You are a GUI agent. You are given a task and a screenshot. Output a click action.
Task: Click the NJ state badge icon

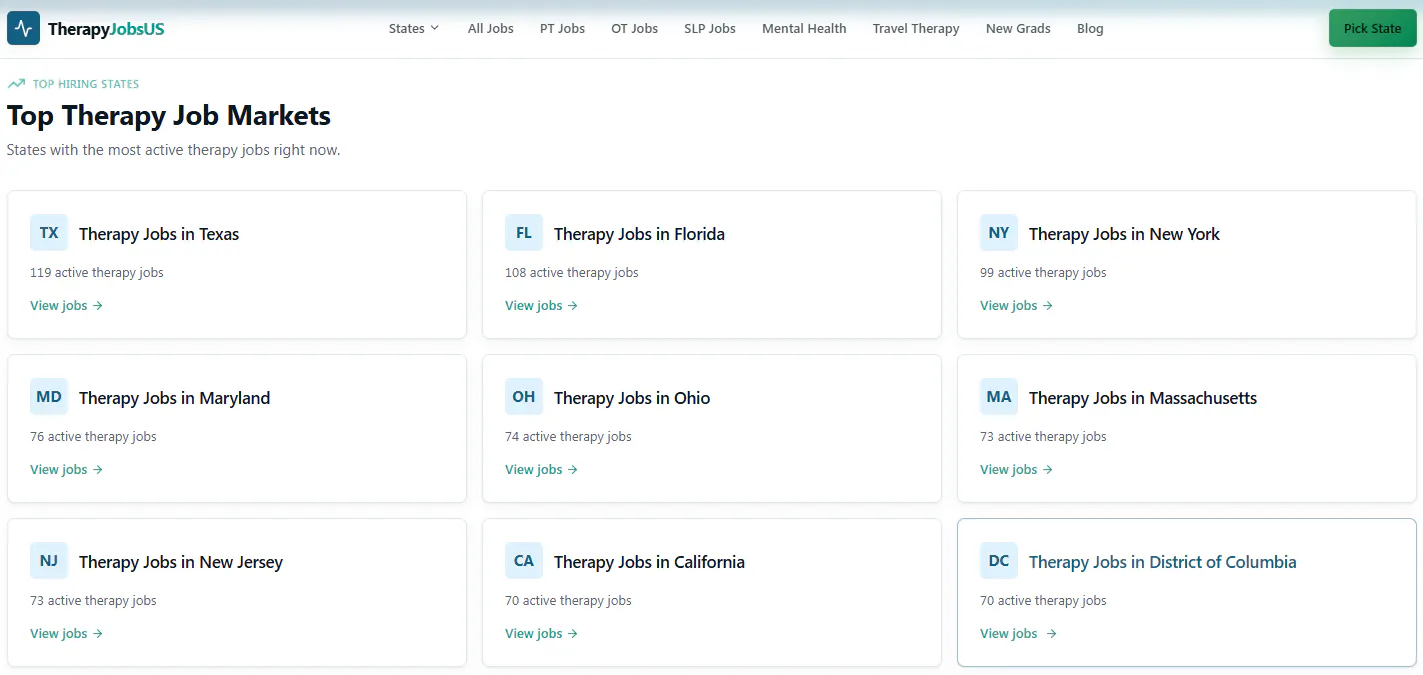click(49, 561)
